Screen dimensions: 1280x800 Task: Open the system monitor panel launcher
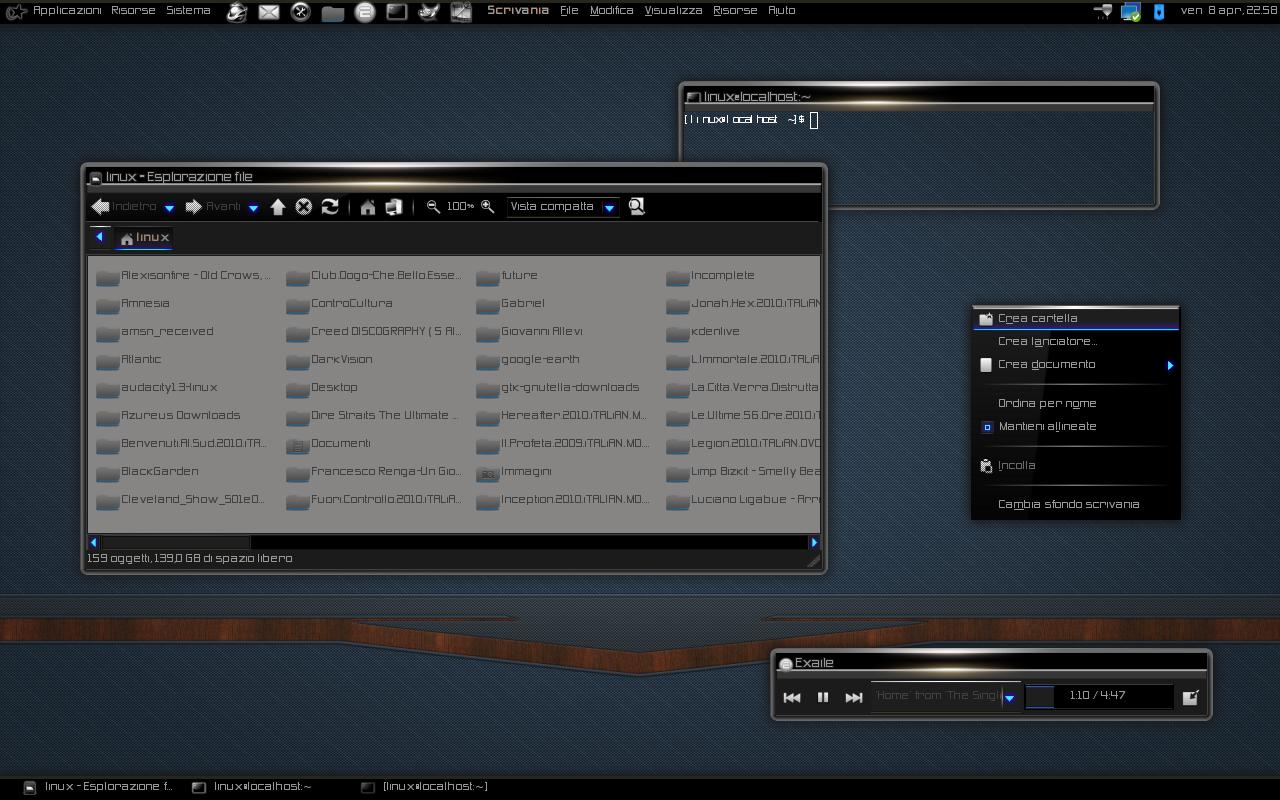[461, 12]
